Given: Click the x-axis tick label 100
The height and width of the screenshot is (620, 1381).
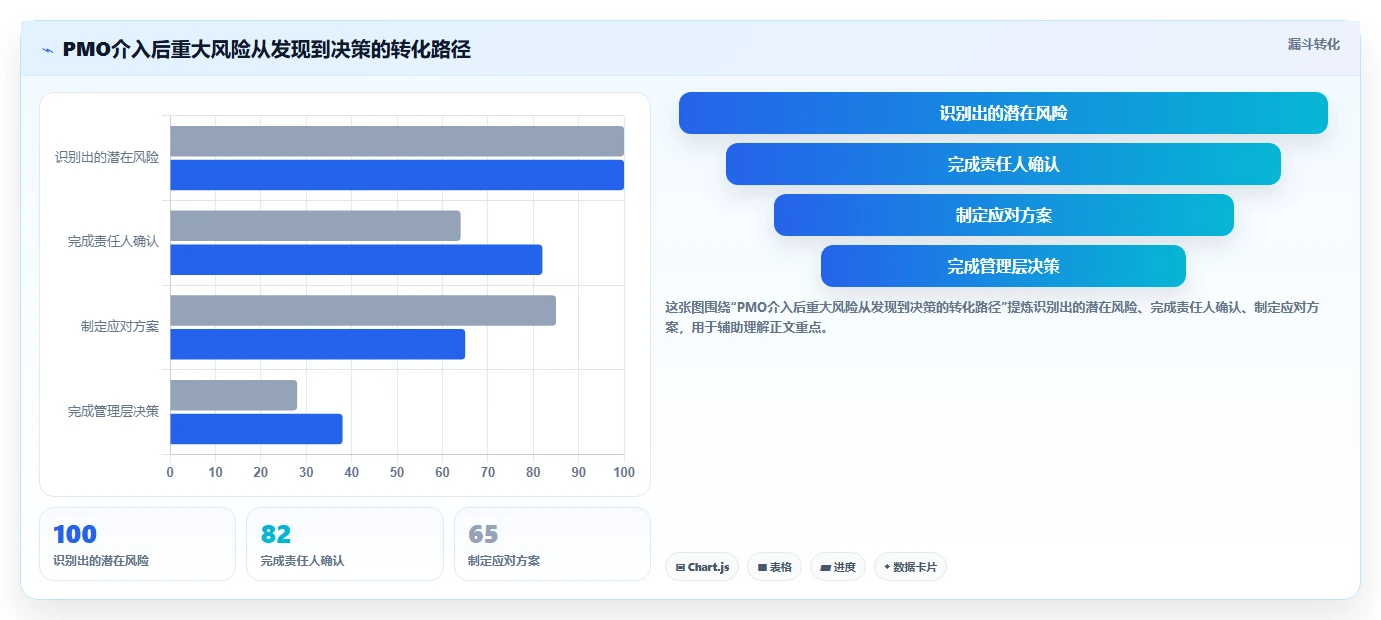Looking at the screenshot, I should point(623,472).
